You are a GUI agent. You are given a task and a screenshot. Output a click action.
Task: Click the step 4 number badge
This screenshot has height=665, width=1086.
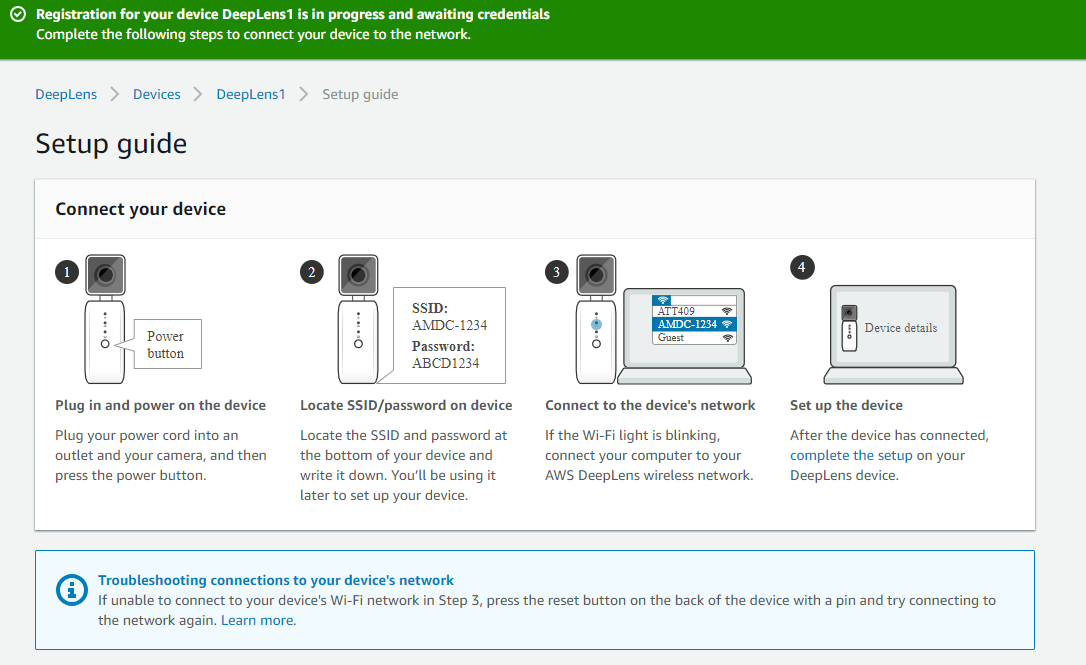pos(802,267)
